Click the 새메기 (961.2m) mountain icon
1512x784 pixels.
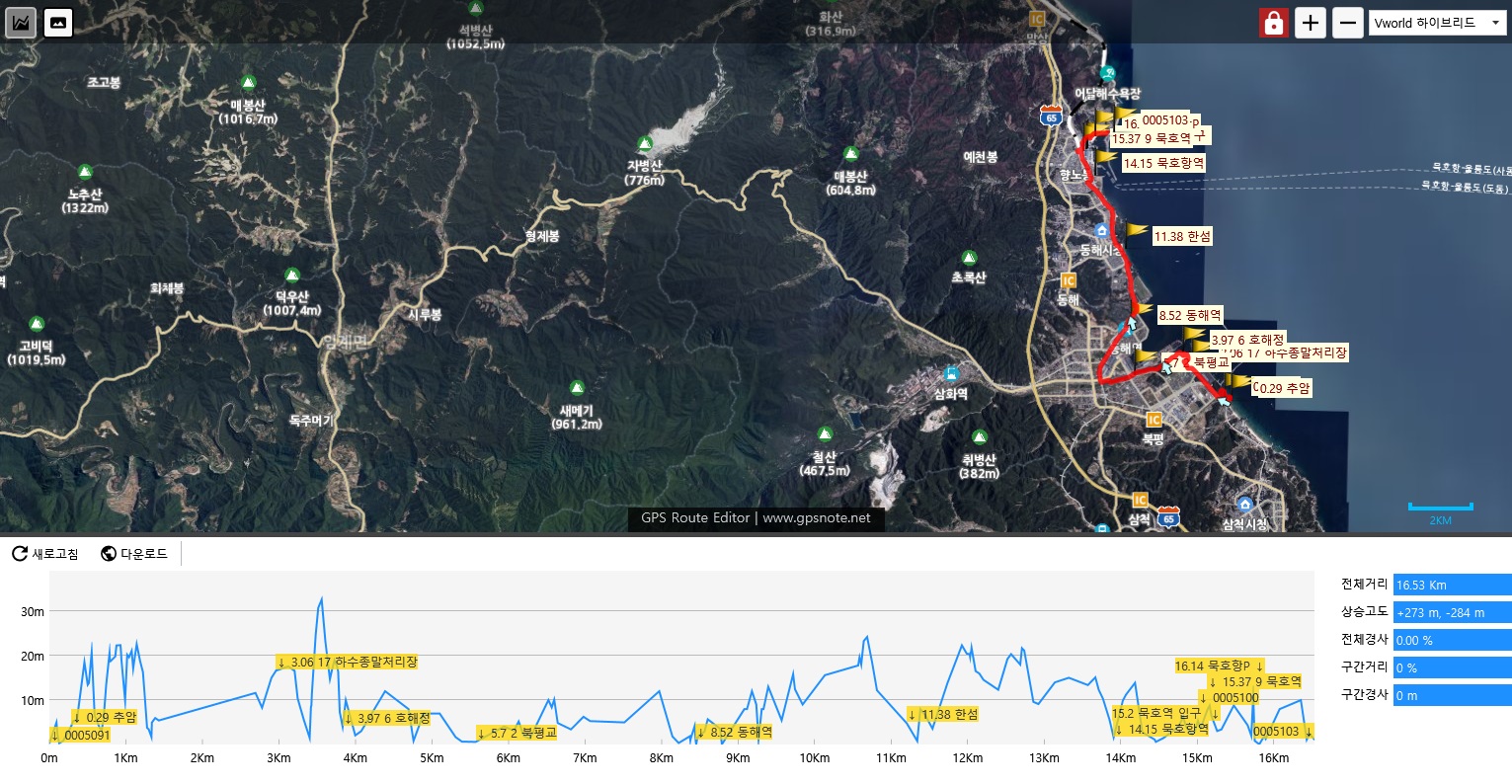579,388
